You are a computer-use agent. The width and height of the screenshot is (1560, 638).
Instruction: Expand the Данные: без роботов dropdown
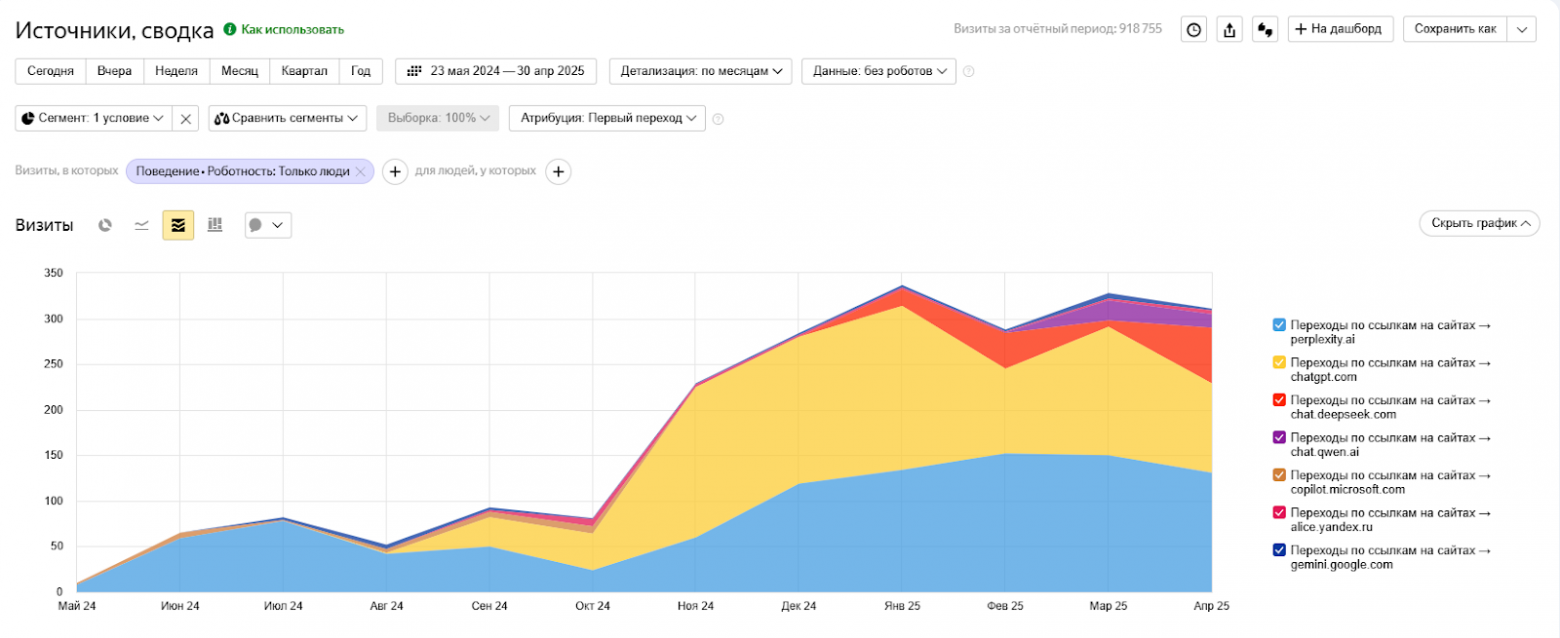(878, 71)
